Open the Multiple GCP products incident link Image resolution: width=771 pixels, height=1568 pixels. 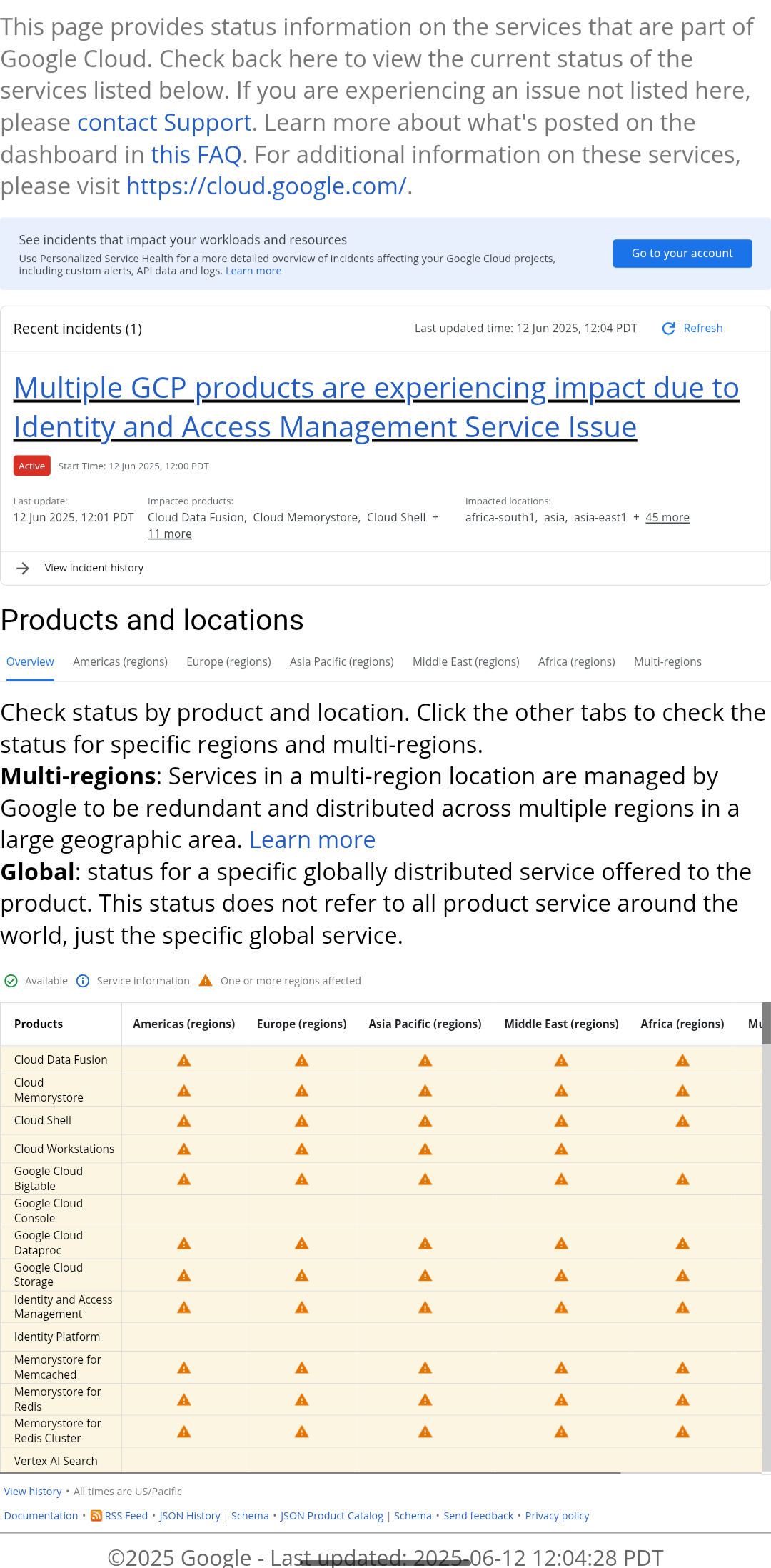click(x=376, y=407)
